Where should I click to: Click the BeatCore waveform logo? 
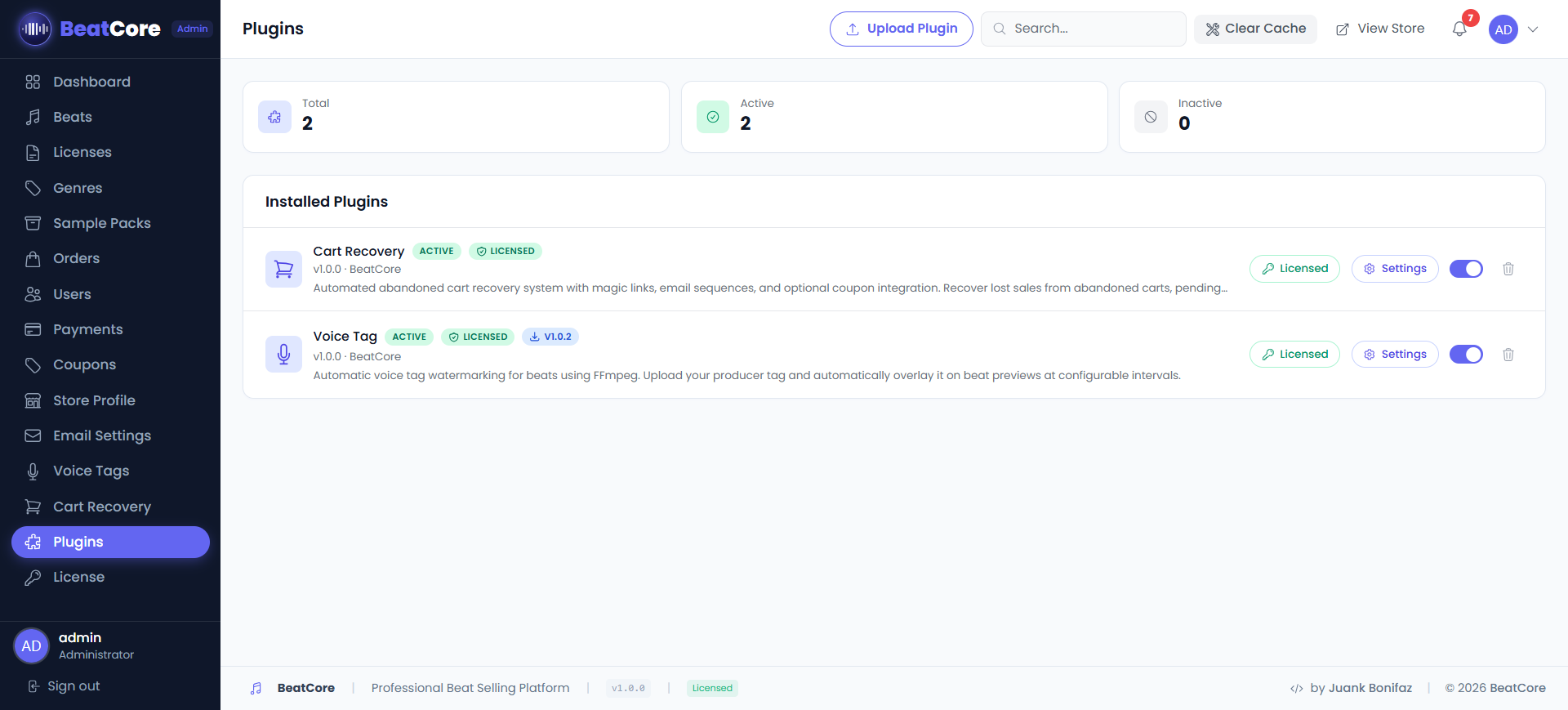[35, 29]
